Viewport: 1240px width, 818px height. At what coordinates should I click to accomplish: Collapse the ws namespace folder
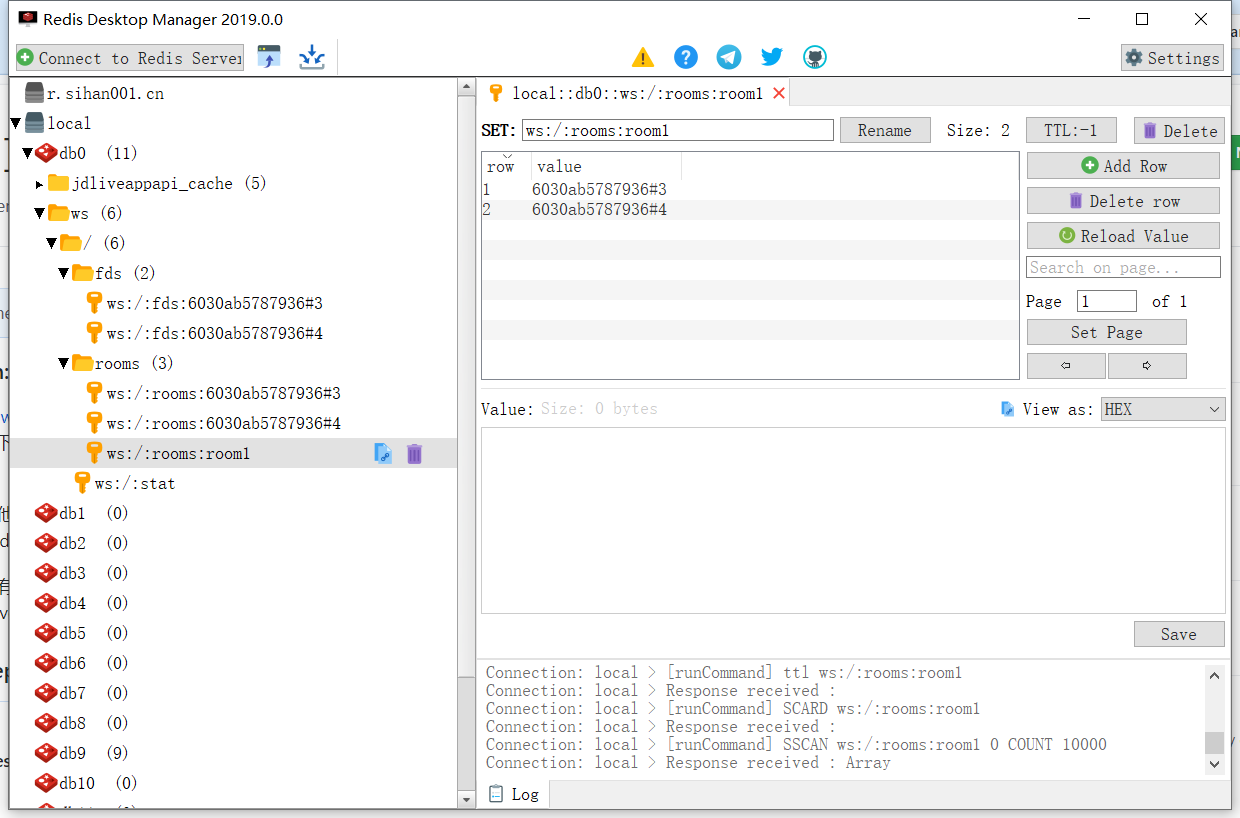point(40,214)
